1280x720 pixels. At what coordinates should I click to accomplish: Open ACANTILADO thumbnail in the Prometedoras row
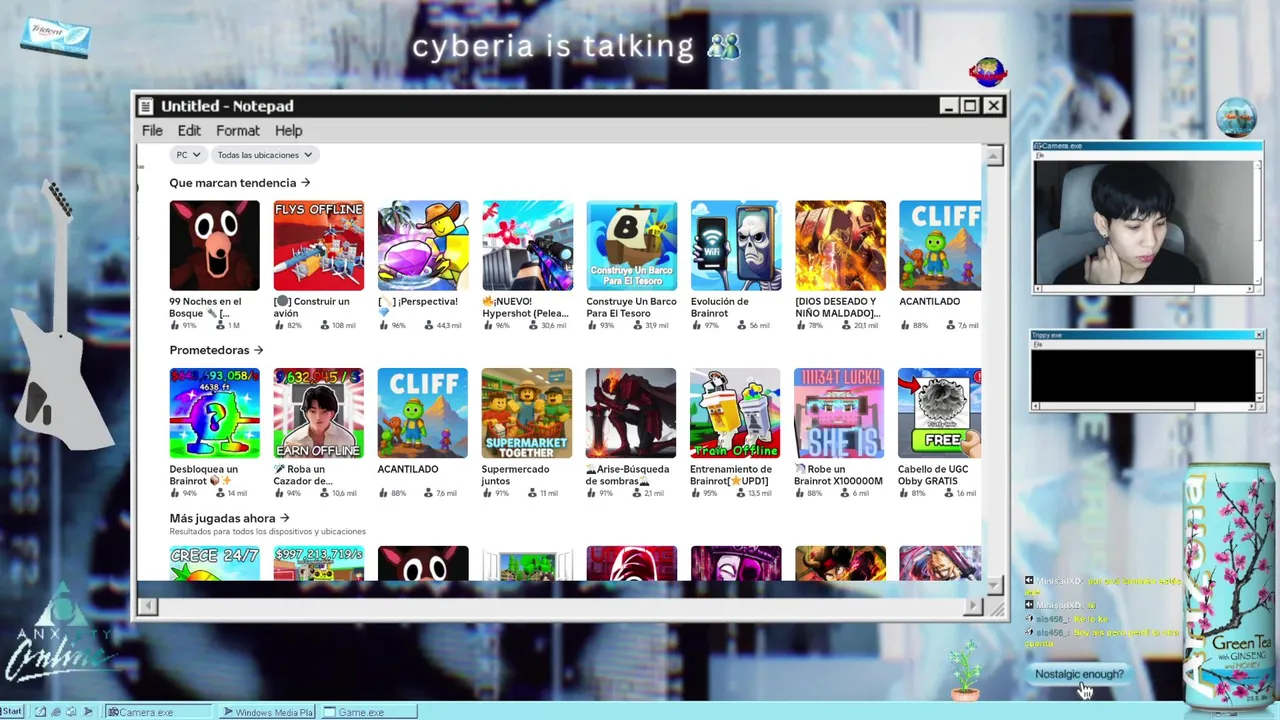[422, 413]
